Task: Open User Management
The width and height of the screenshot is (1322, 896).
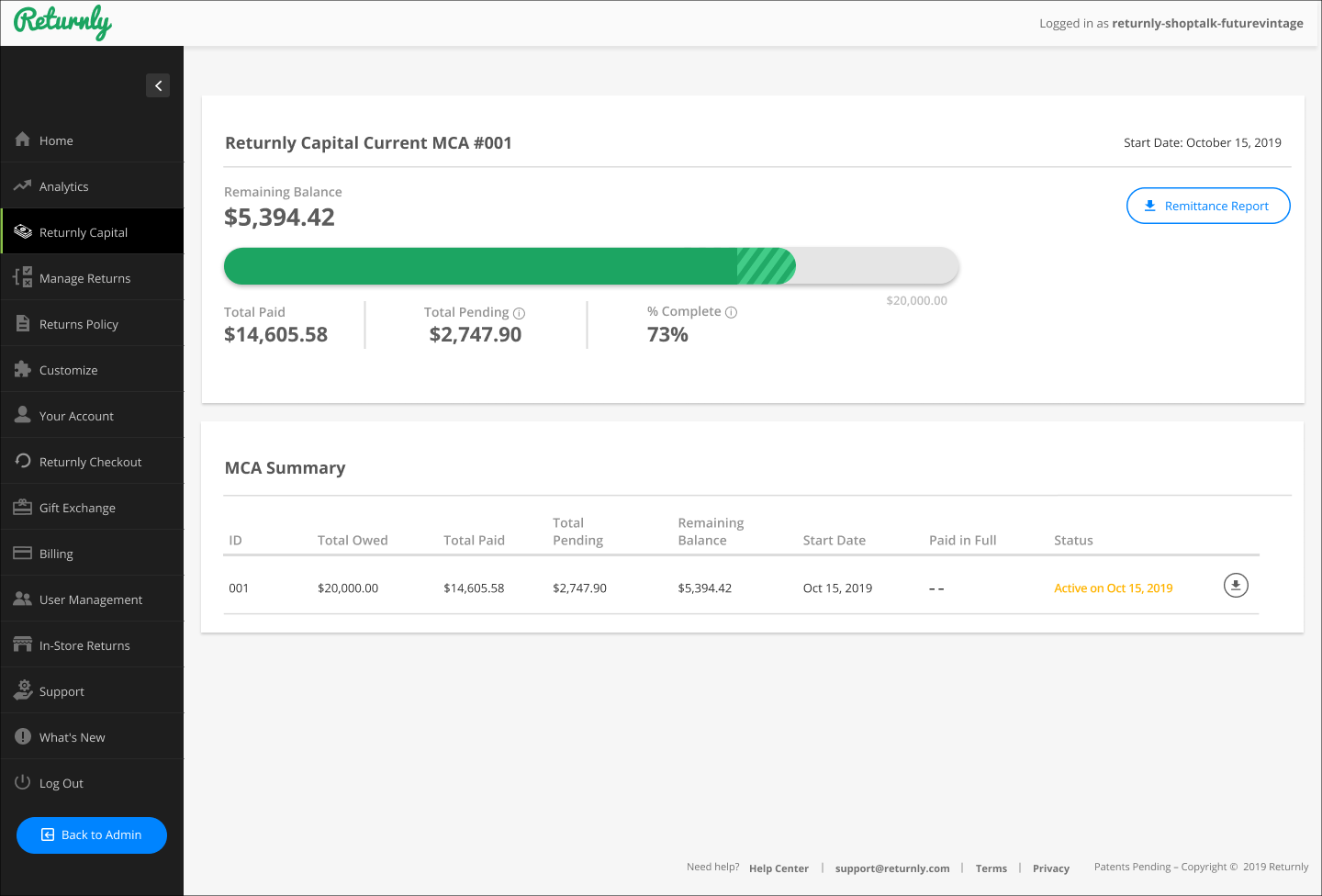Action: point(92,599)
